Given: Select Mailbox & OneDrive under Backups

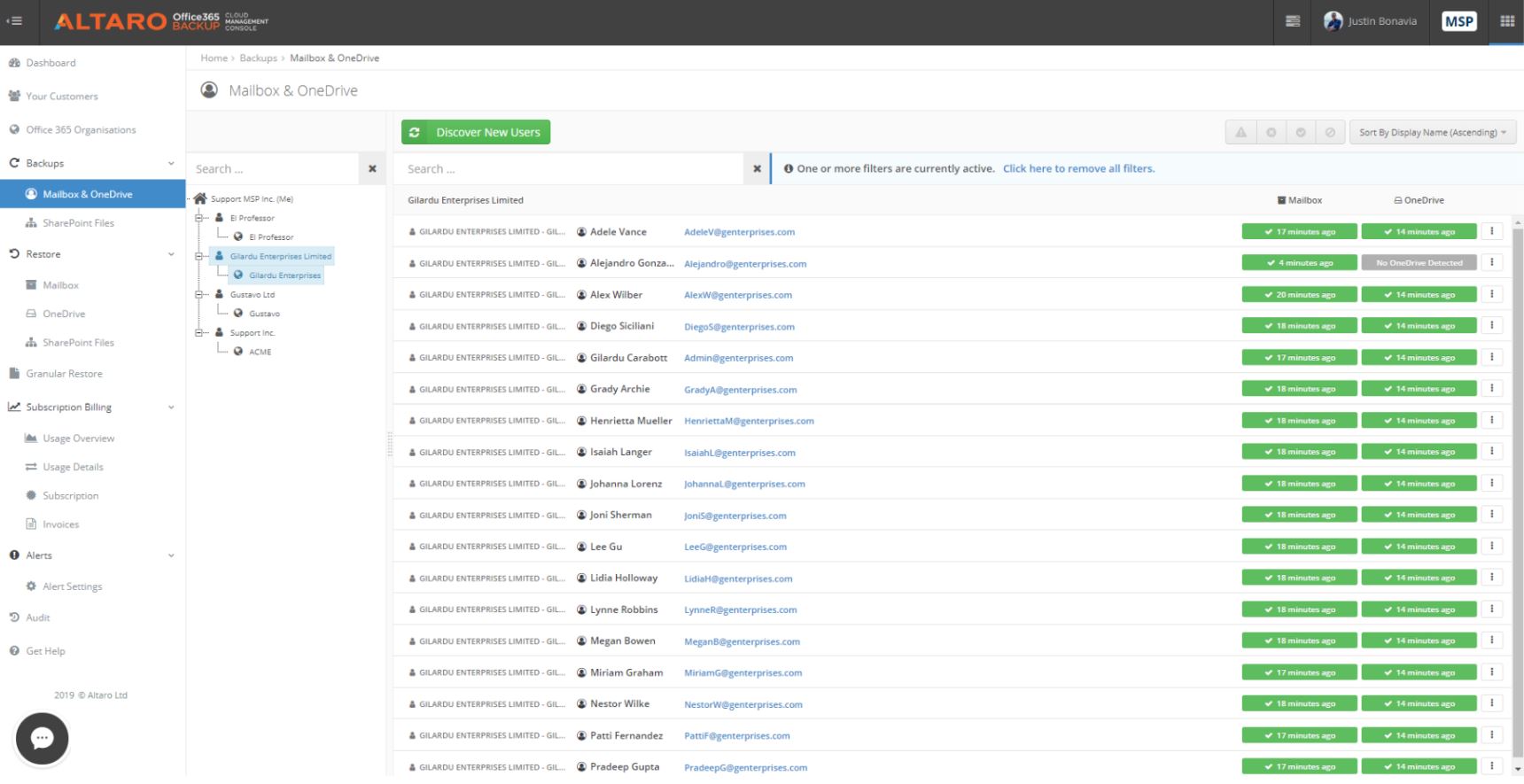Looking at the screenshot, I should point(92,194).
